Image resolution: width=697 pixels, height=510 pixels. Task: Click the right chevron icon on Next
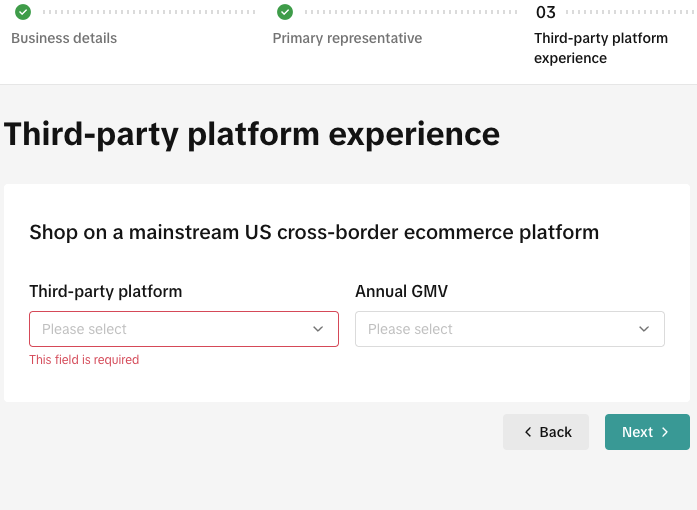click(x=665, y=432)
